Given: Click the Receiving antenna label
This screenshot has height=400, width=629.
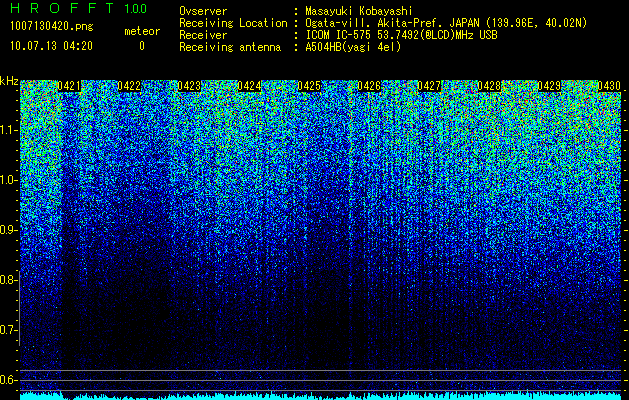Looking at the screenshot, I should [230, 47].
